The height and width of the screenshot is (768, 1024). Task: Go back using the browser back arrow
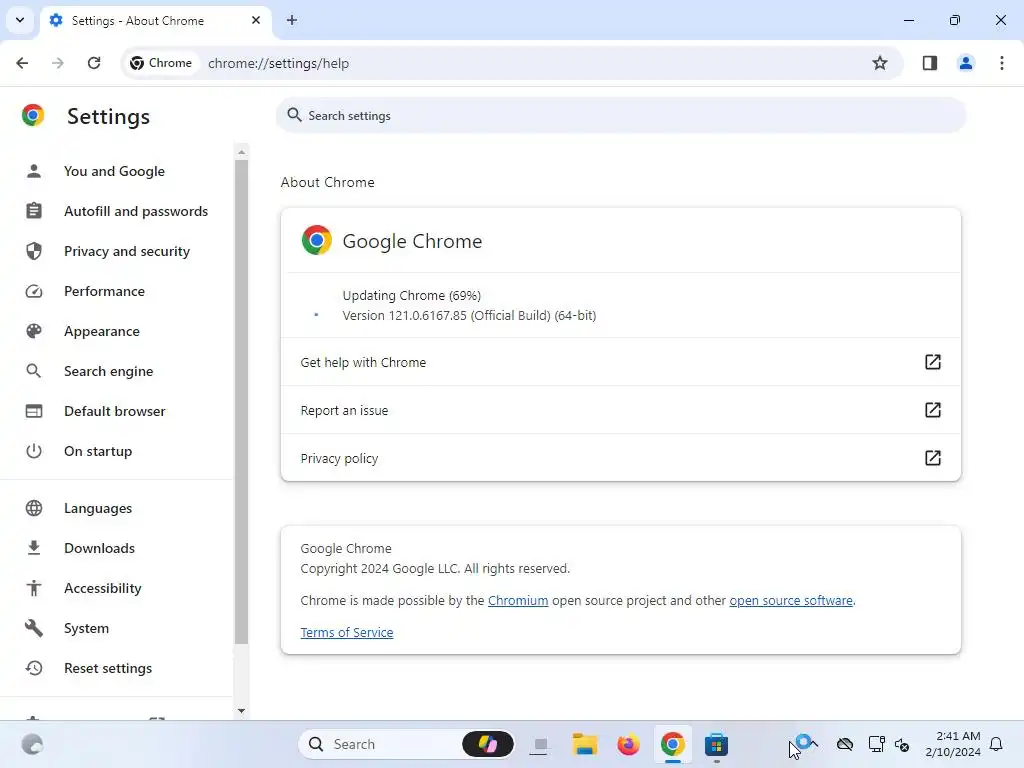[x=22, y=63]
